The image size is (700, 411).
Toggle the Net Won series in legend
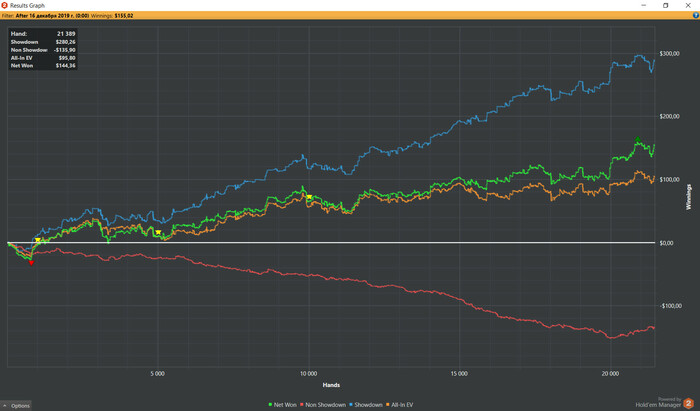[x=282, y=405]
